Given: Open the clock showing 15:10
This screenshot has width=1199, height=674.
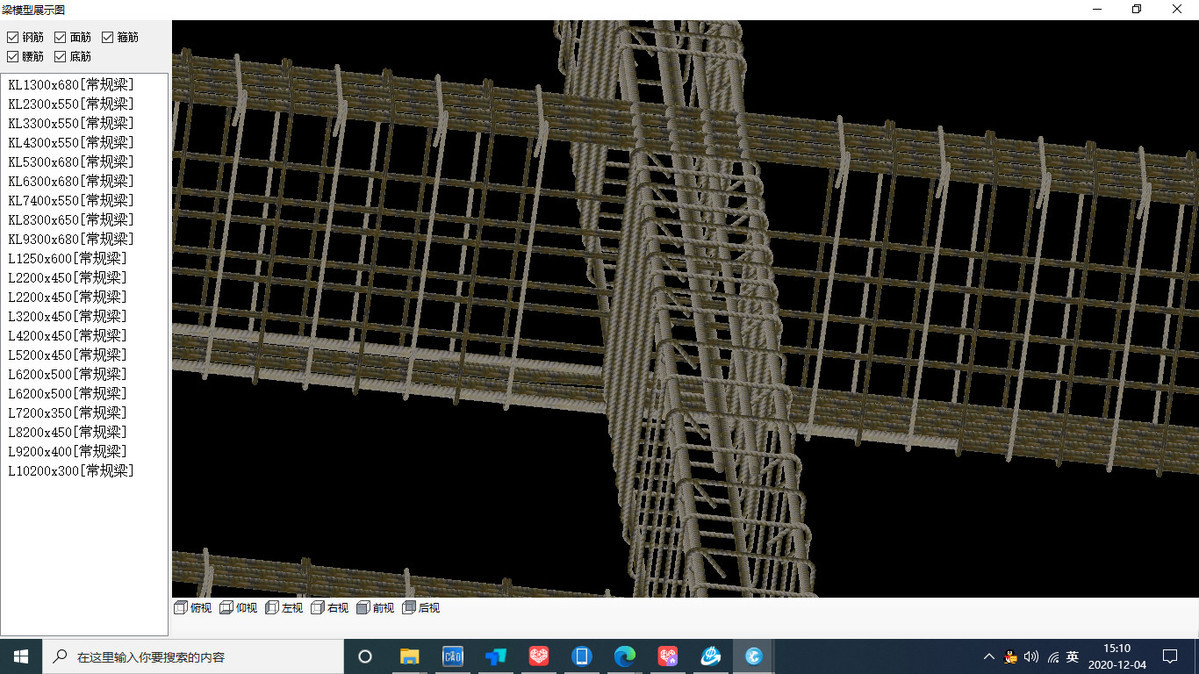Looking at the screenshot, I should click(x=1116, y=656).
